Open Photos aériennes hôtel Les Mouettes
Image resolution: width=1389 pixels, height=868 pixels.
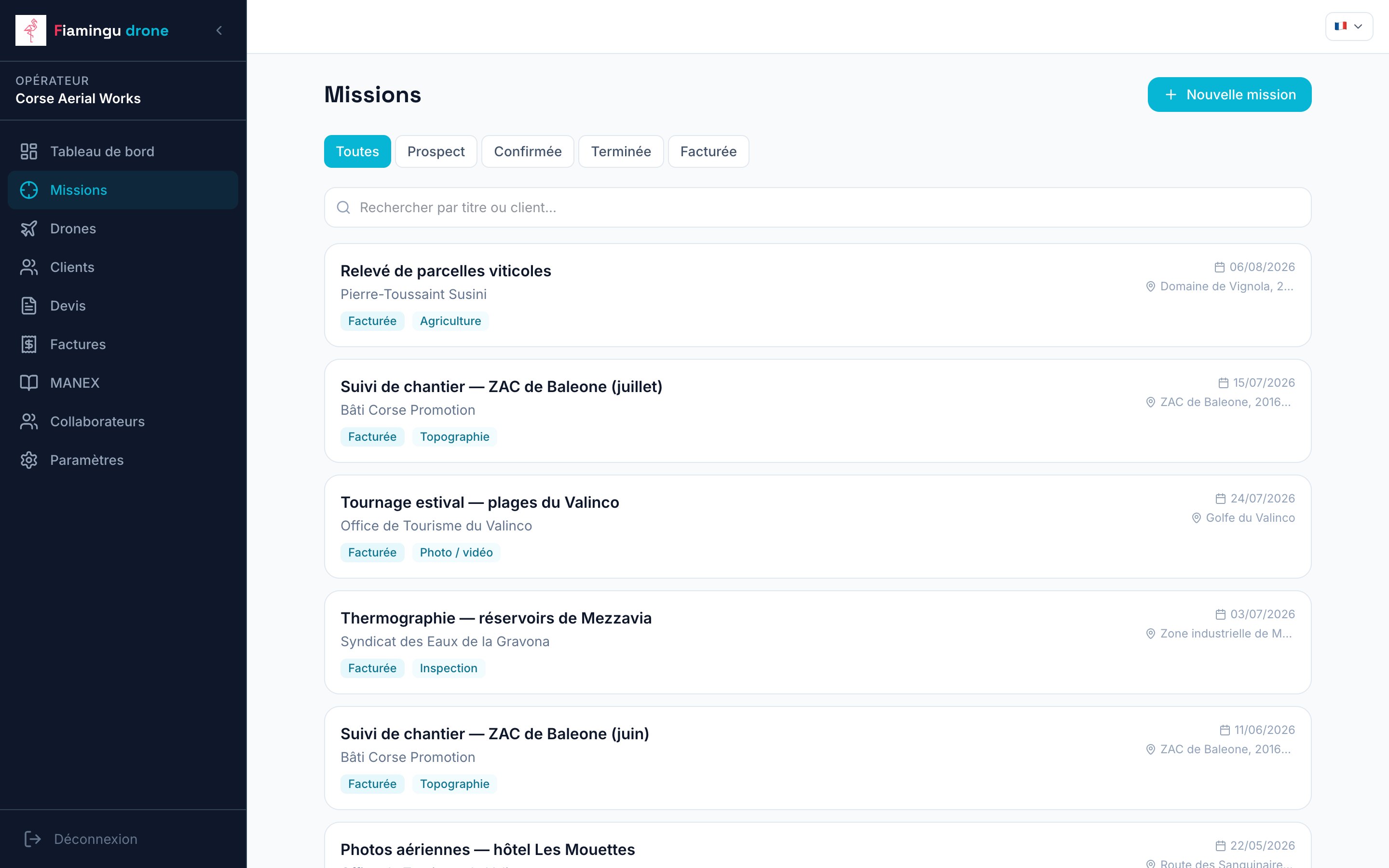817,846
